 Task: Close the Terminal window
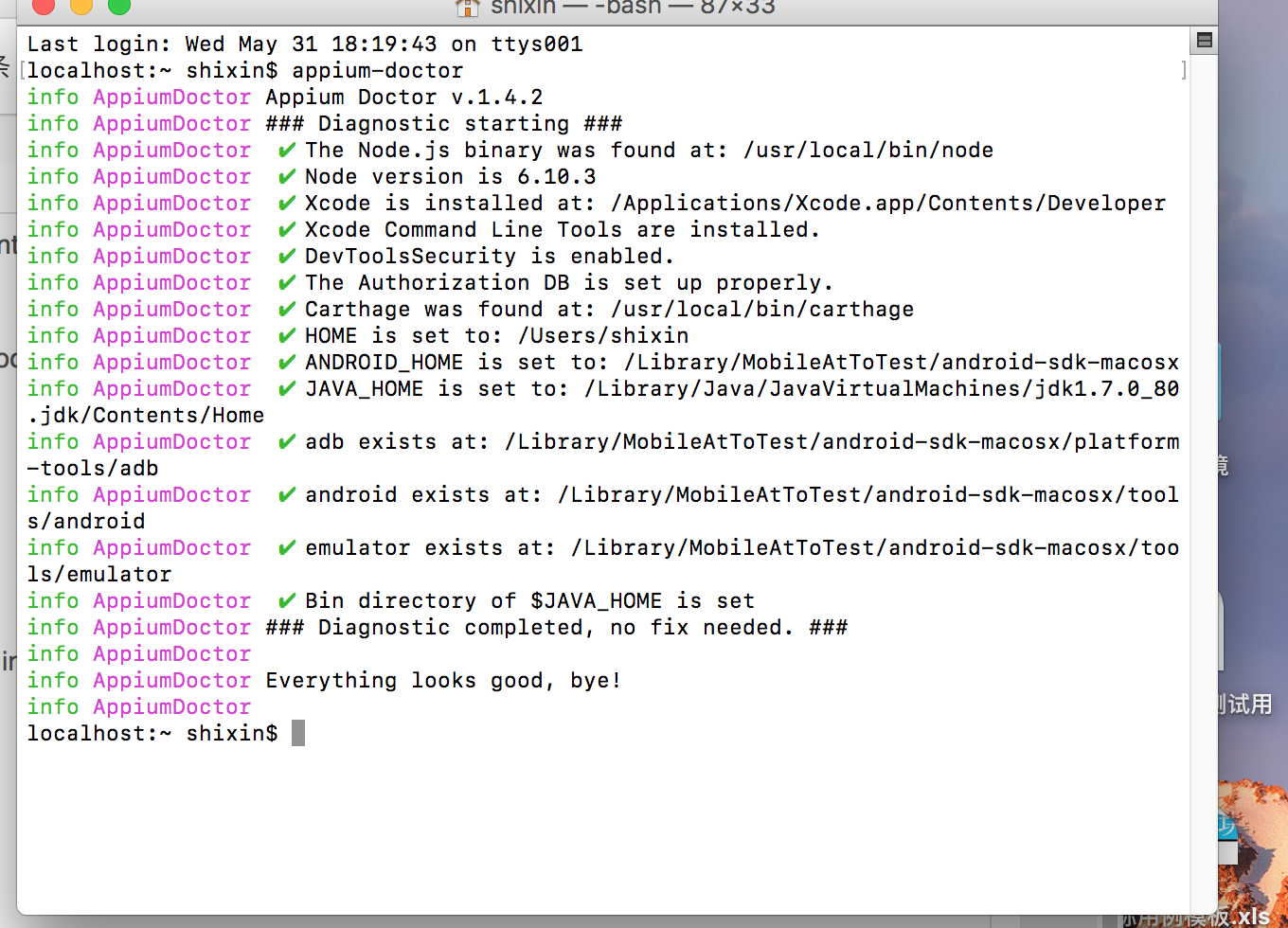pos(44,6)
